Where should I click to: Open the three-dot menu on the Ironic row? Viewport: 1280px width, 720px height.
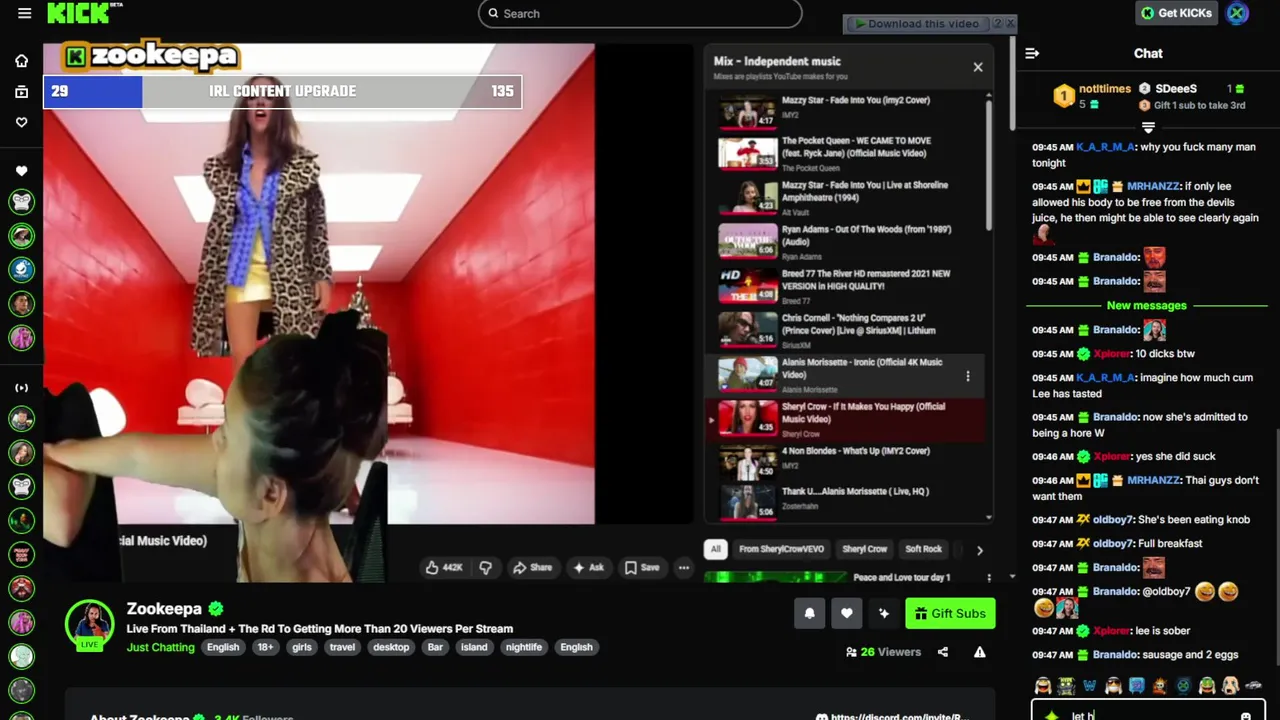click(967, 376)
